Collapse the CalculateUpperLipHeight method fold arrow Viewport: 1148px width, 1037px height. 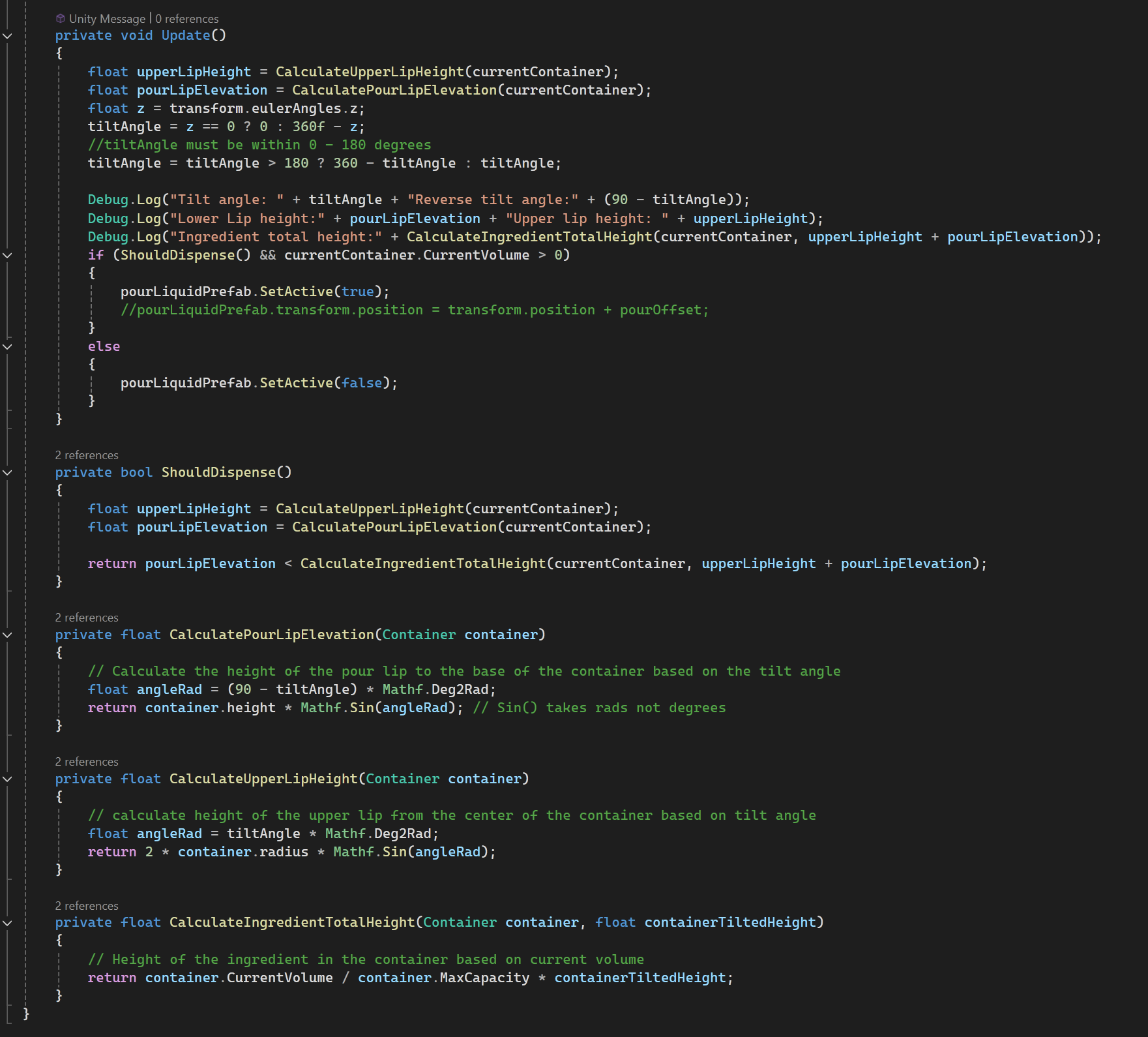coord(7,779)
